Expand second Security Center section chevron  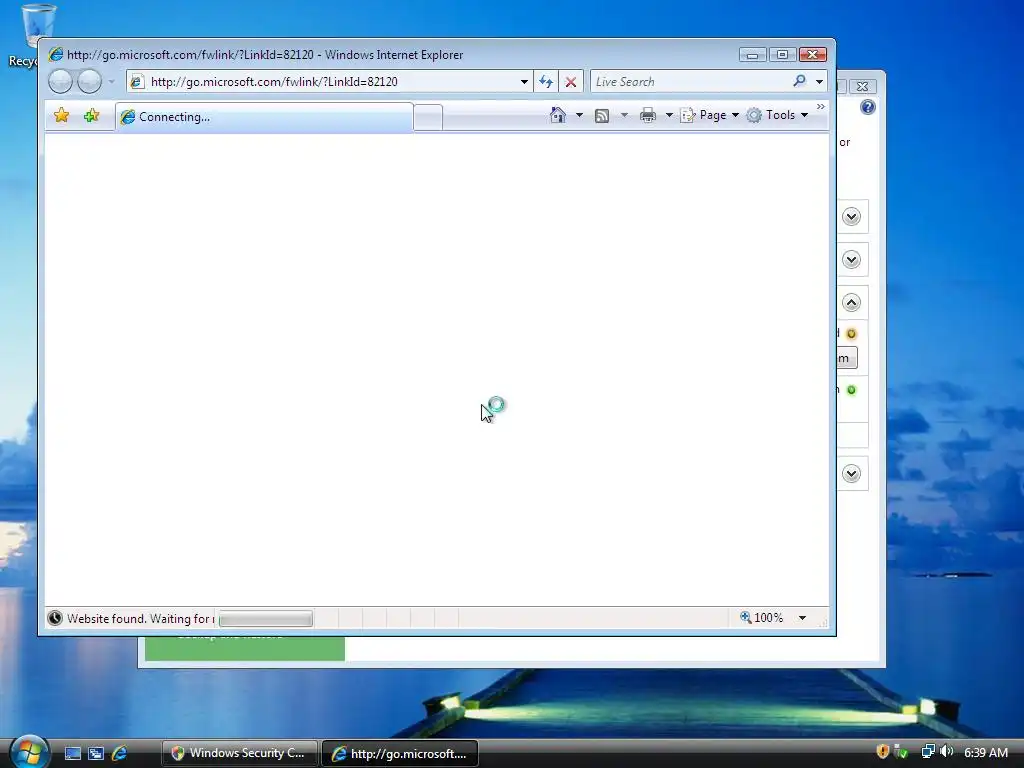(x=851, y=259)
